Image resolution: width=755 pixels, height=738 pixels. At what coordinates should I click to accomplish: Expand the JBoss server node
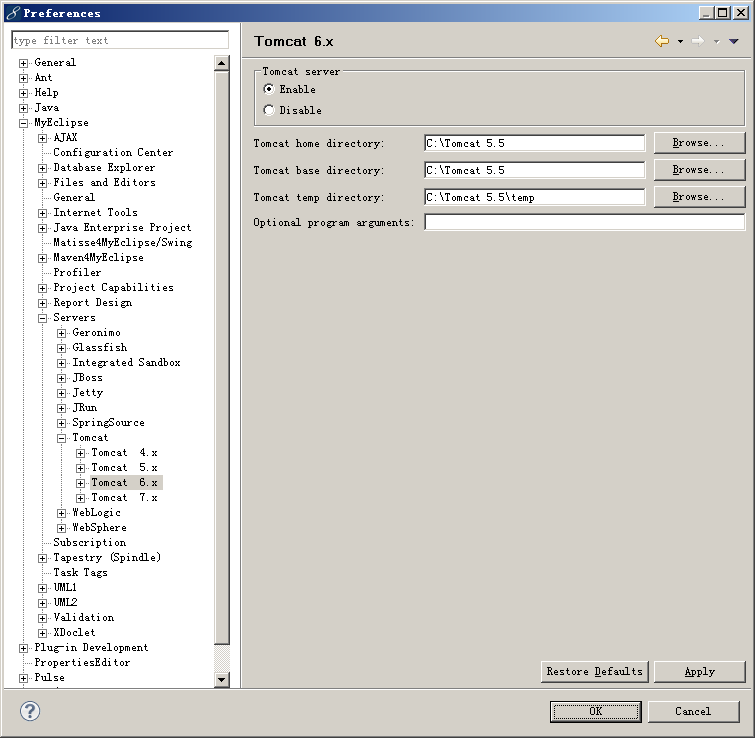coord(61,378)
